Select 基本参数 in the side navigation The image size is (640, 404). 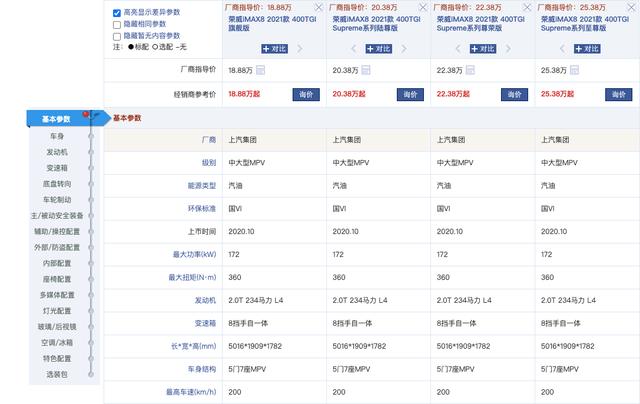coord(57,119)
